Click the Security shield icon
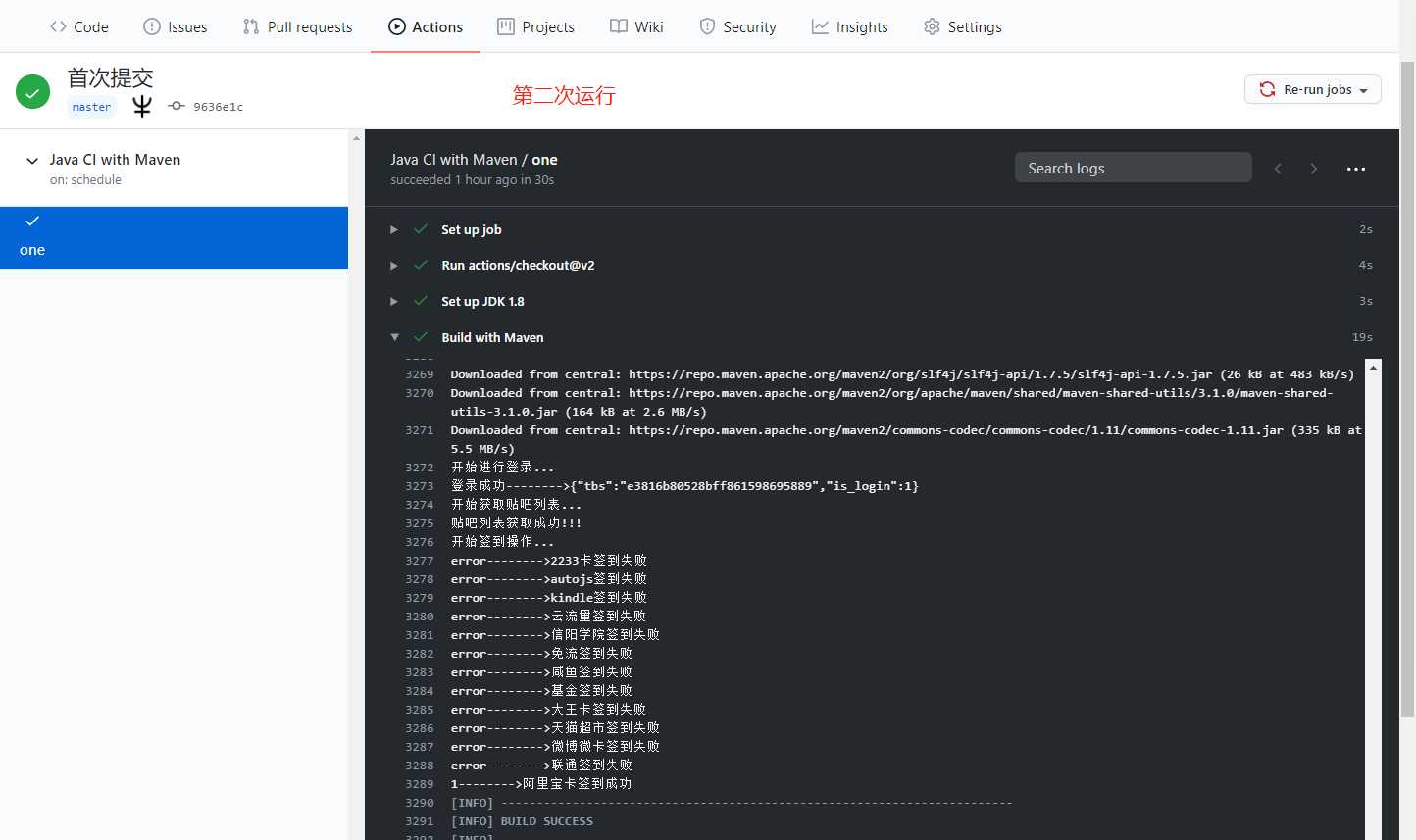 point(707,27)
